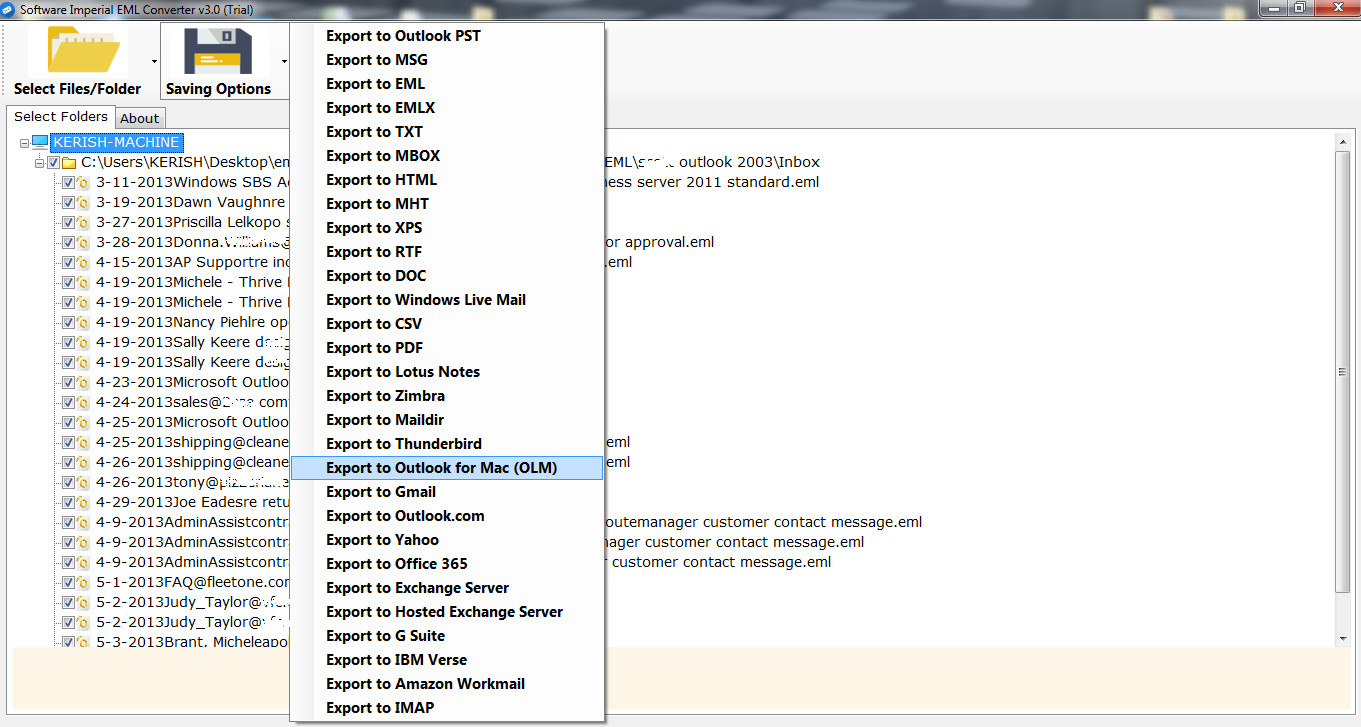Choose Export to DOC

[x=447, y=276]
